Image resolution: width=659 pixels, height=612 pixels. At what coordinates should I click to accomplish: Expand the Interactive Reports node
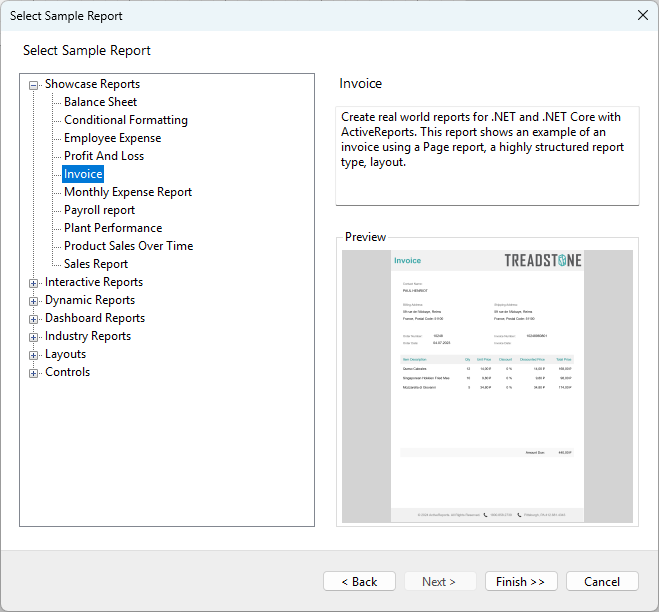(x=34, y=283)
